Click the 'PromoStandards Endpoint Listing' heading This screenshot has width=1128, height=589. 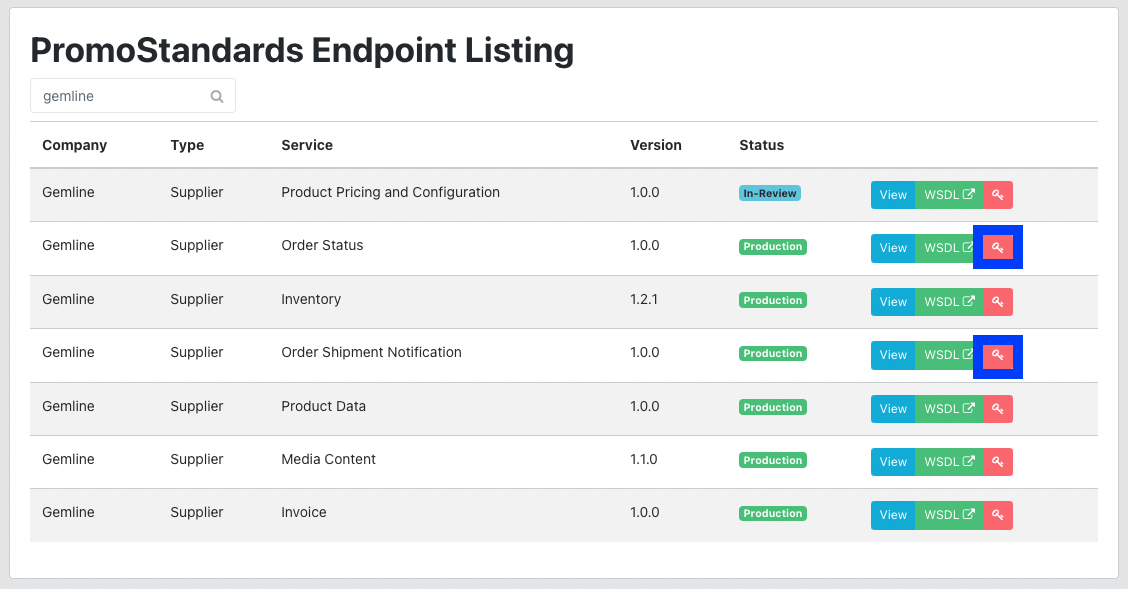point(302,50)
